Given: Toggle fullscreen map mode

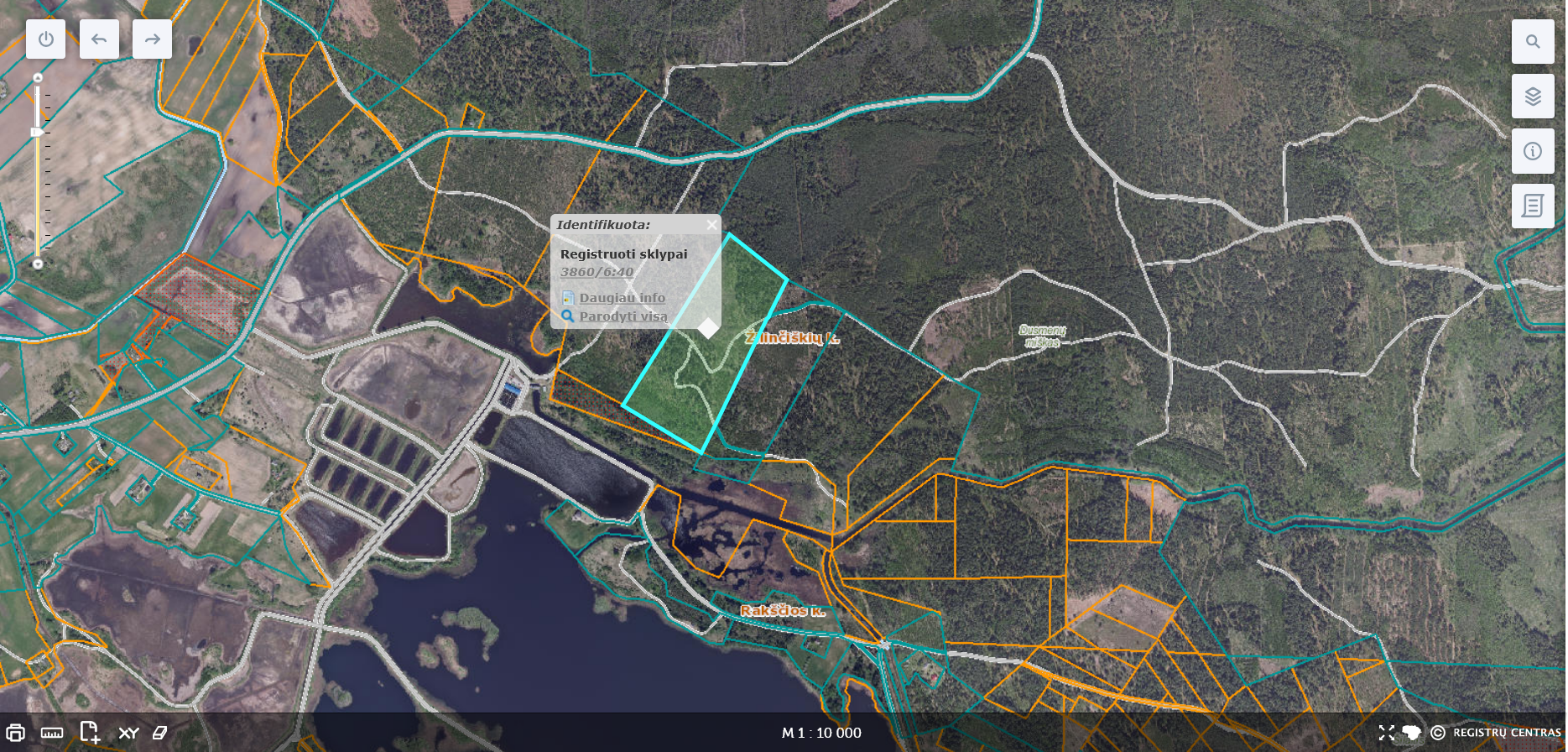Looking at the screenshot, I should 1386,733.
